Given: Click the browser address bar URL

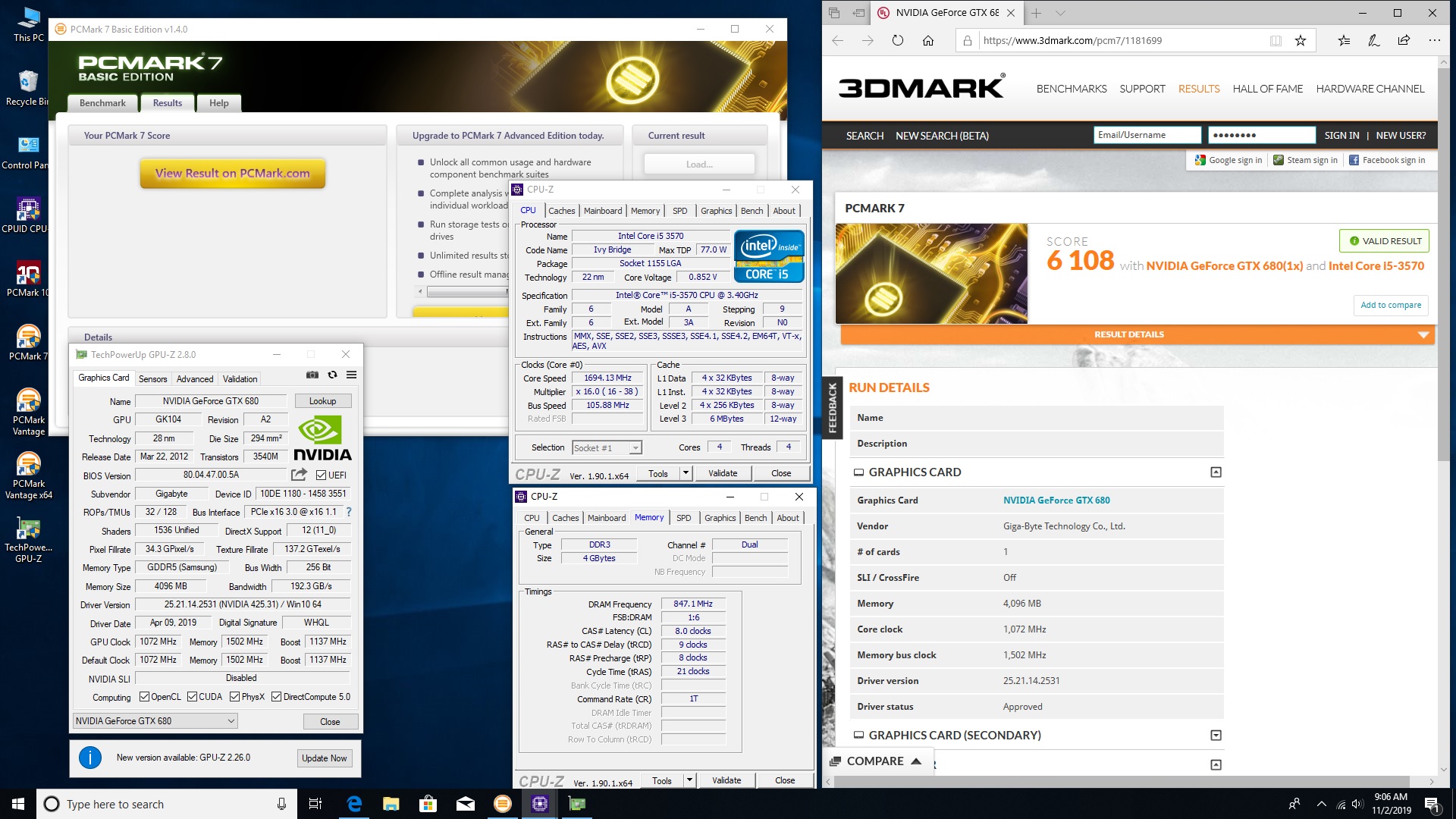Looking at the screenshot, I should point(1072,41).
